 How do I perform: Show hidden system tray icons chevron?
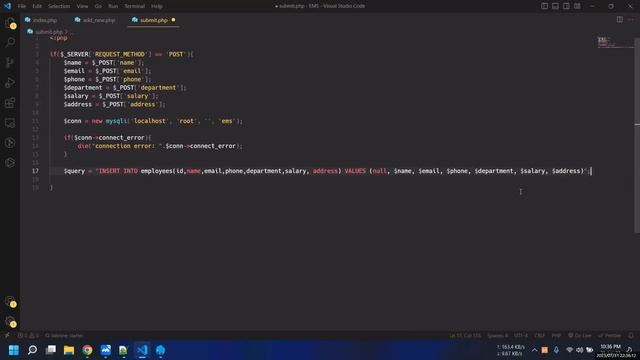(x=534, y=350)
